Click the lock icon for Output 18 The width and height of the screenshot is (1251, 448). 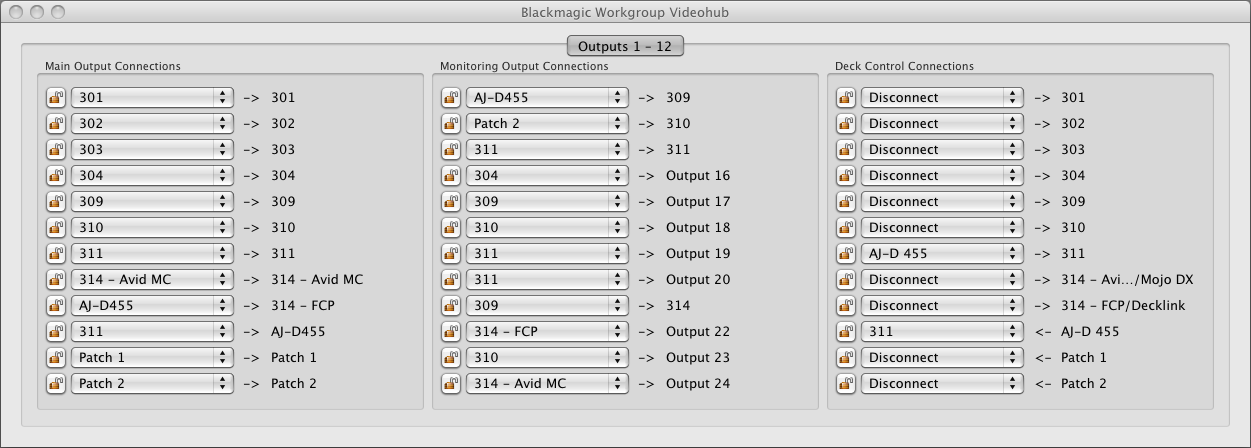(451, 228)
